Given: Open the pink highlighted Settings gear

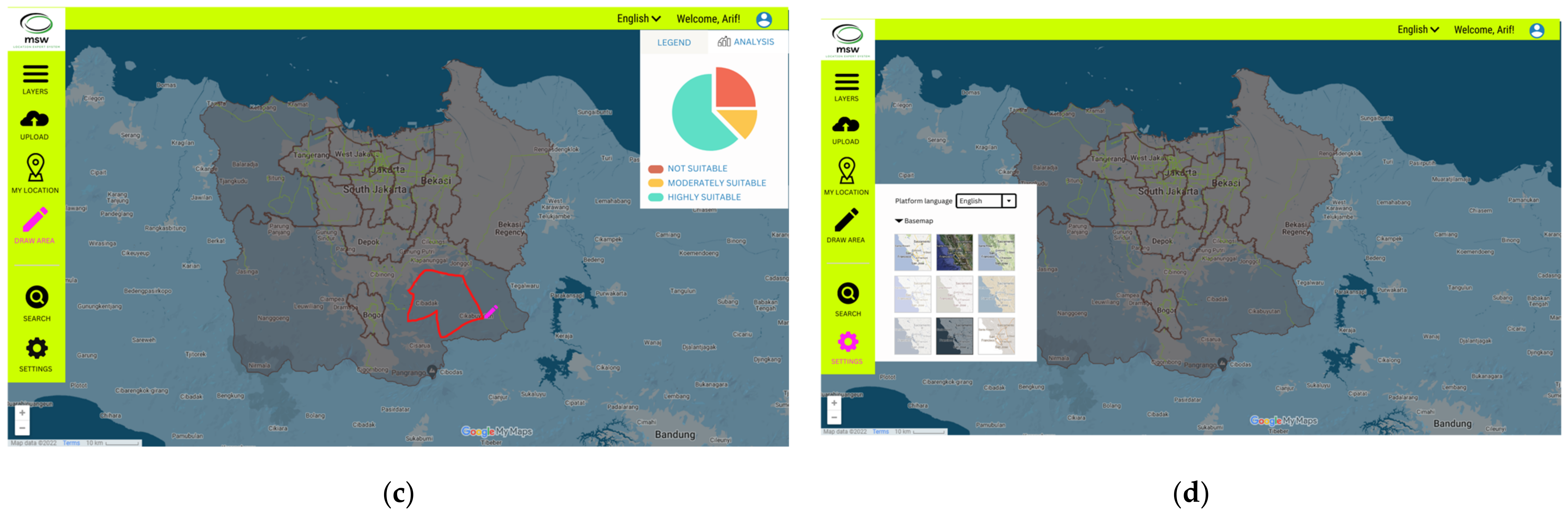Looking at the screenshot, I should (x=847, y=342).
